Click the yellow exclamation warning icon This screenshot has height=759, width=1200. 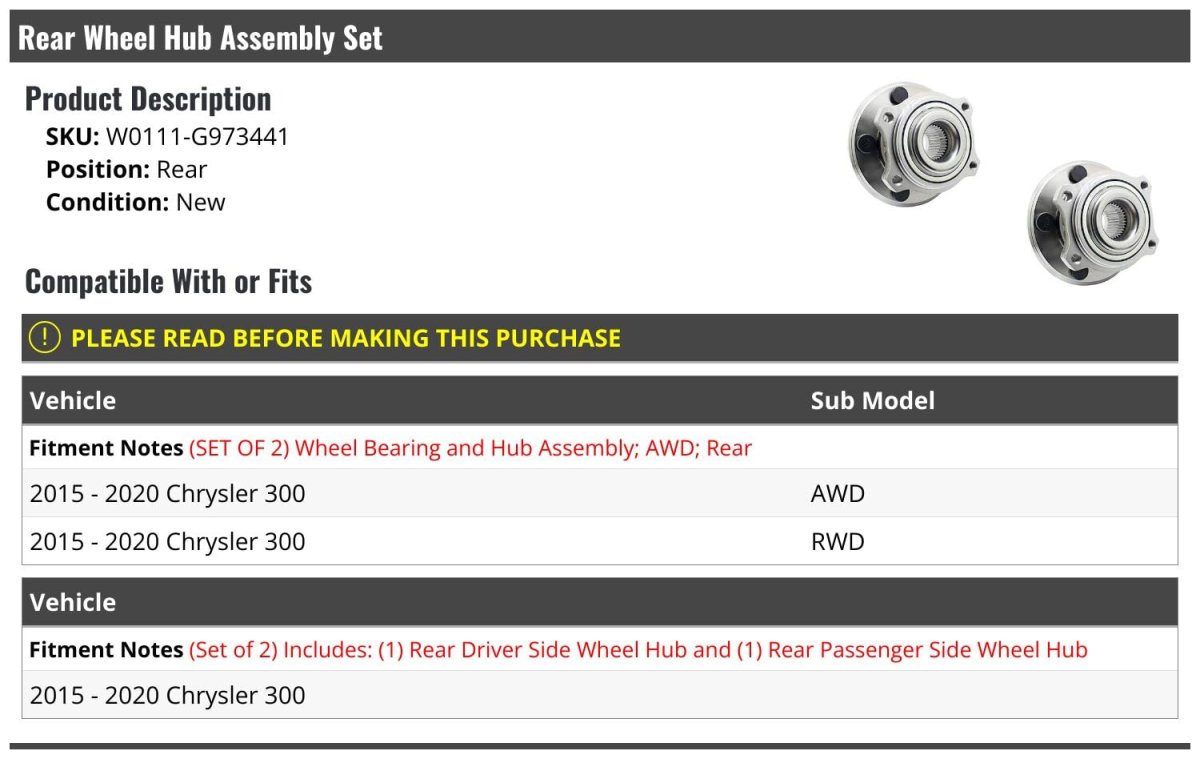[x=45, y=338]
